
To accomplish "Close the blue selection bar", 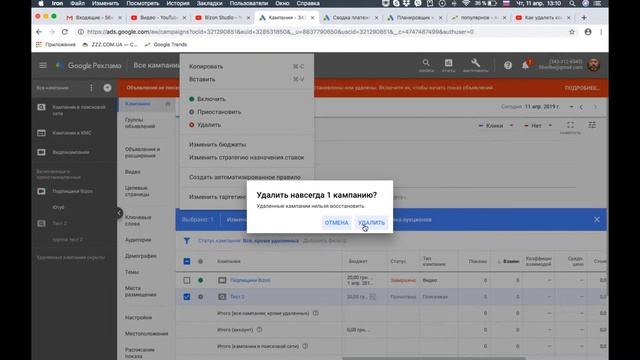I will click(x=597, y=220).
